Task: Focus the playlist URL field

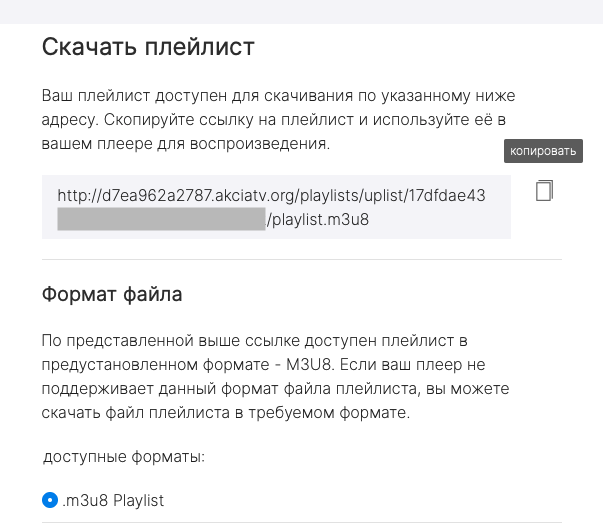Action: point(276,207)
